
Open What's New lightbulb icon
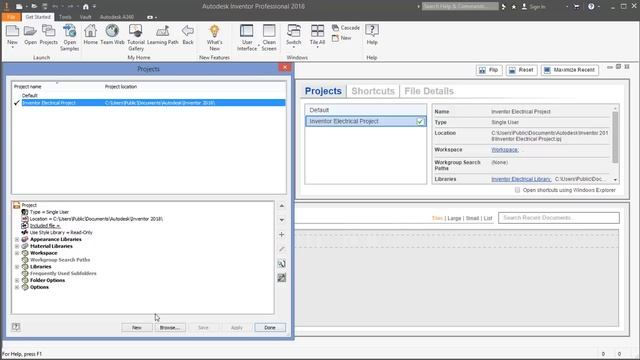coord(214,31)
